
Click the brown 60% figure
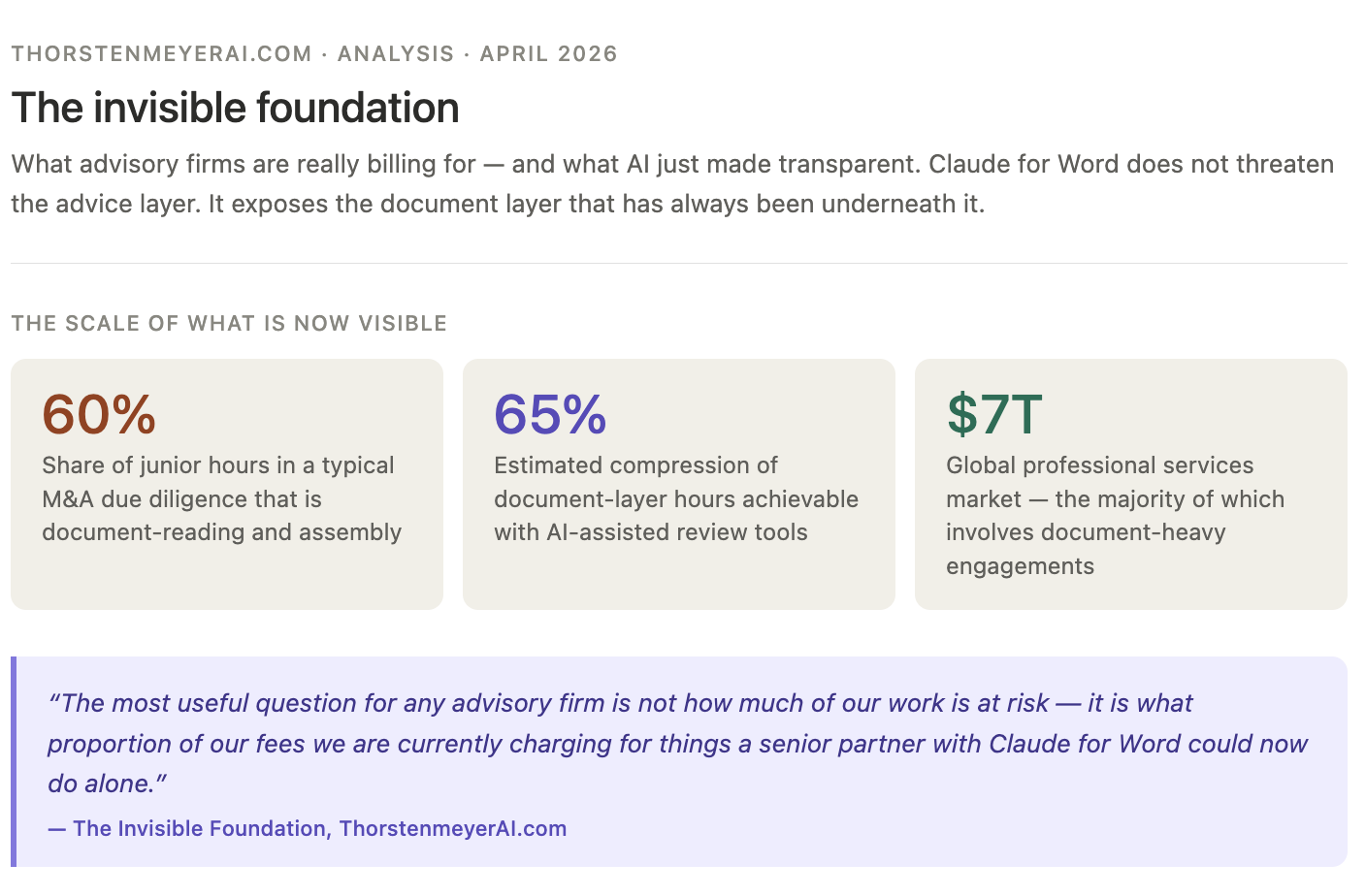point(99,414)
